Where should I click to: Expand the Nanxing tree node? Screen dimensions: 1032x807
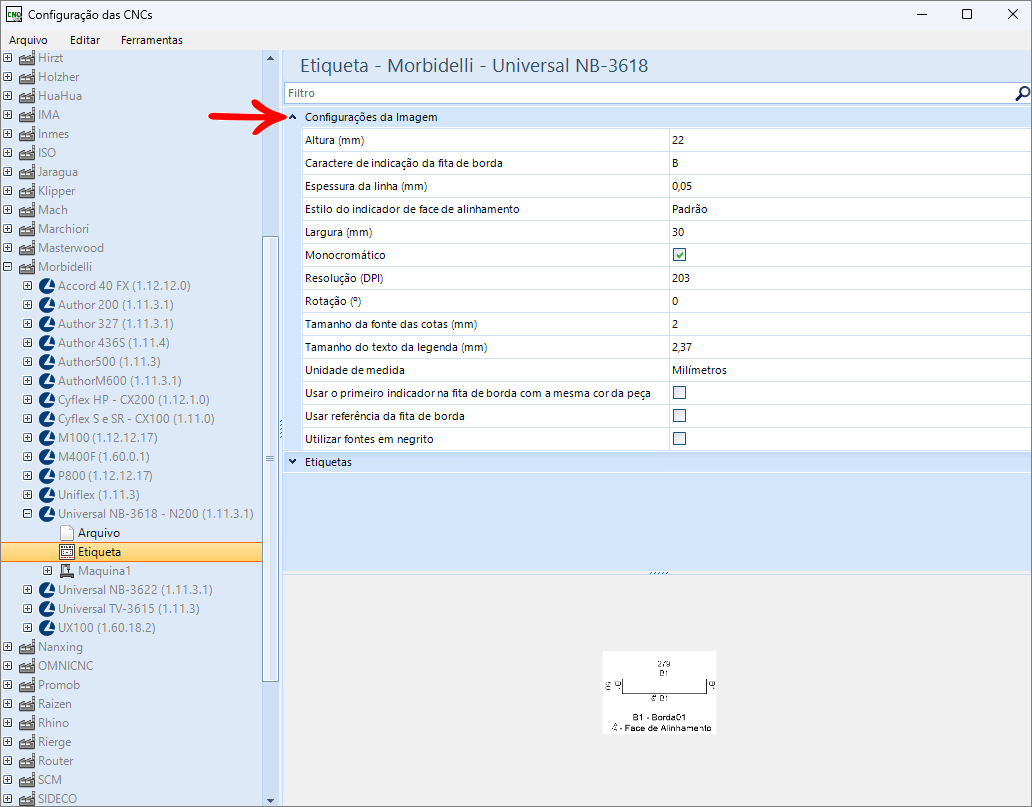tap(8, 647)
